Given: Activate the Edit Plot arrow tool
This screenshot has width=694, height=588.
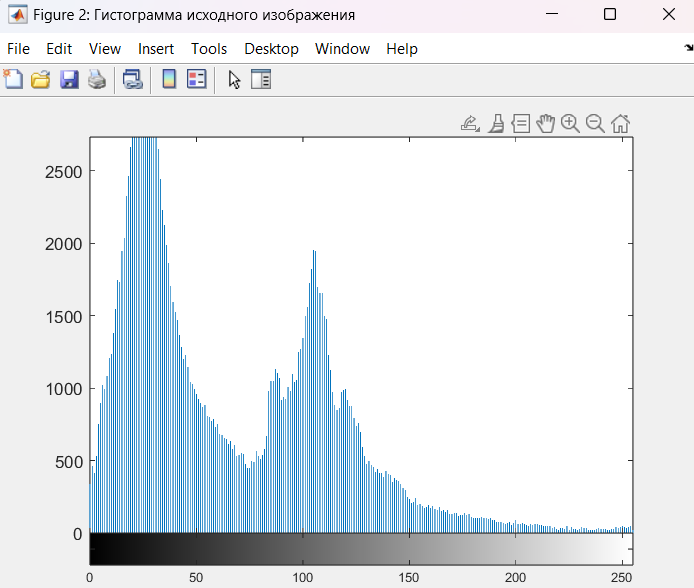Looking at the screenshot, I should (x=234, y=80).
